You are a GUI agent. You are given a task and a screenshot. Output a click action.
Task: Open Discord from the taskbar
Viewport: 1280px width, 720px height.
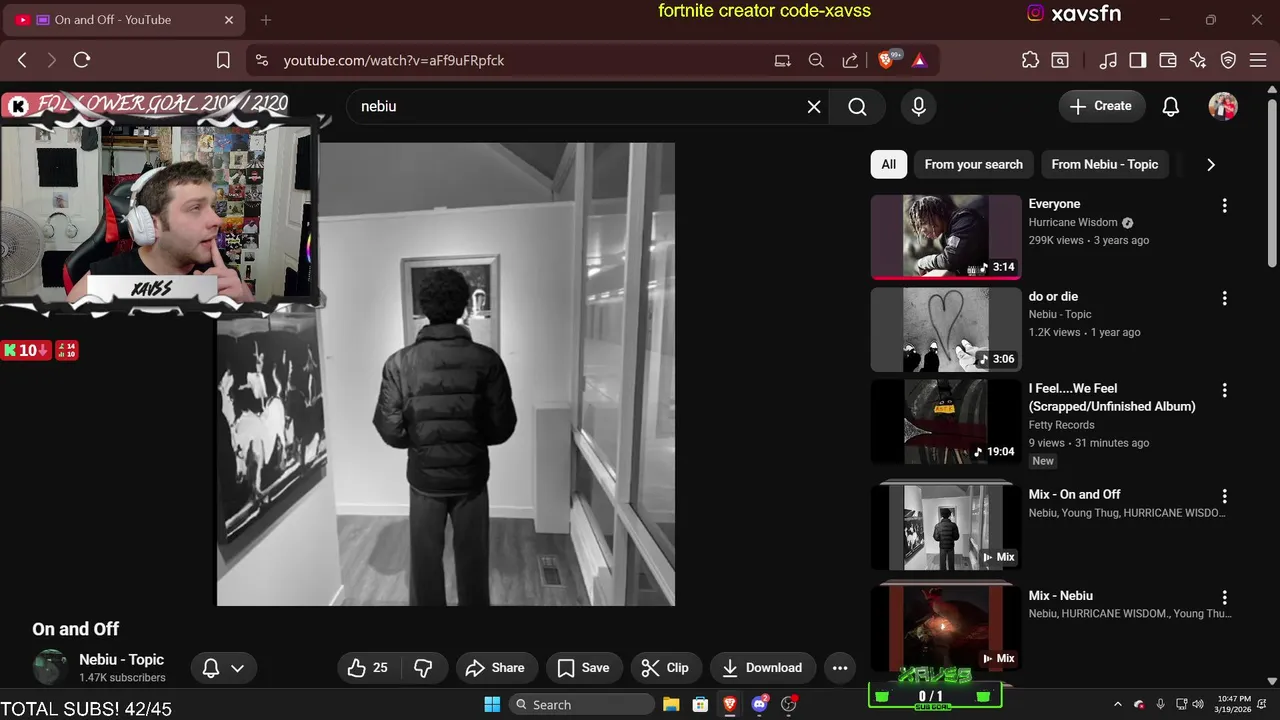tap(760, 704)
